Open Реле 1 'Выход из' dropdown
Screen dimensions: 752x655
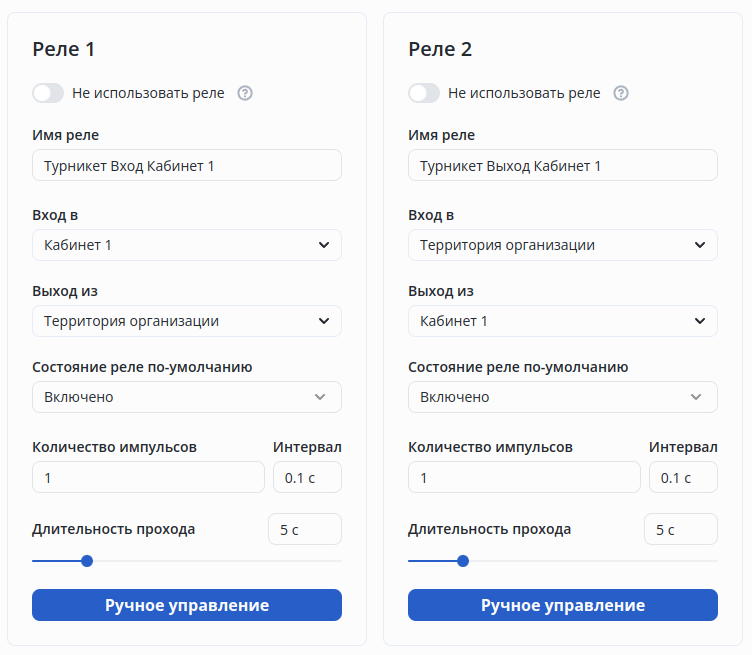point(187,321)
